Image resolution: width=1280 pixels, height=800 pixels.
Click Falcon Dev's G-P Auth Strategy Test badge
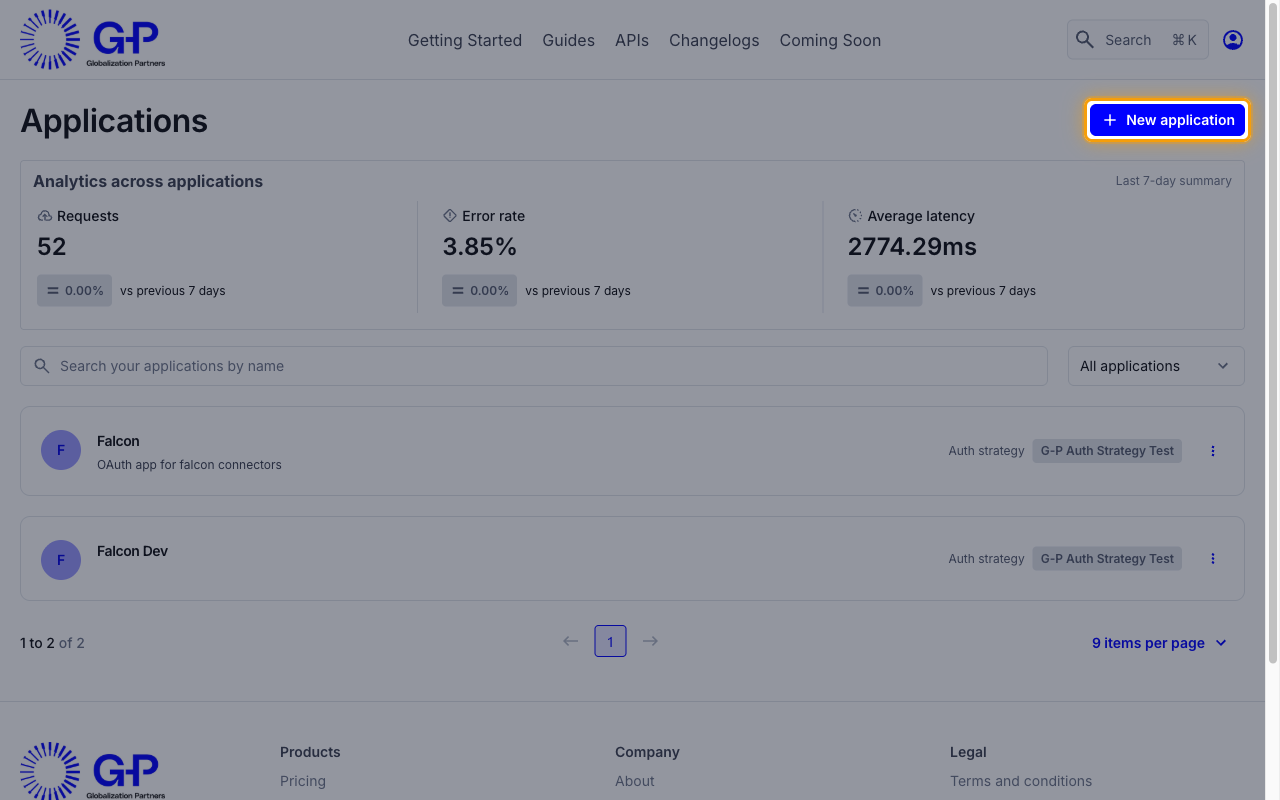(x=1107, y=559)
